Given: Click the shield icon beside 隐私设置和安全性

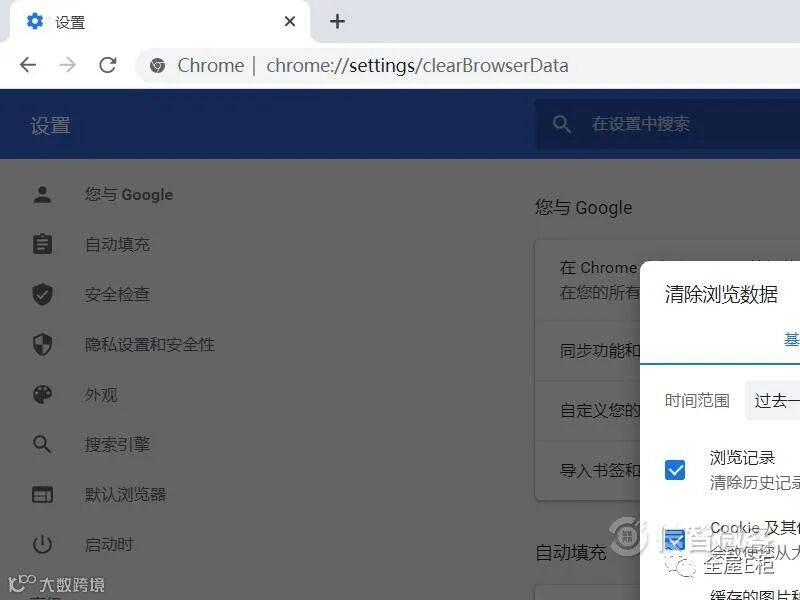Looking at the screenshot, I should pos(42,344).
